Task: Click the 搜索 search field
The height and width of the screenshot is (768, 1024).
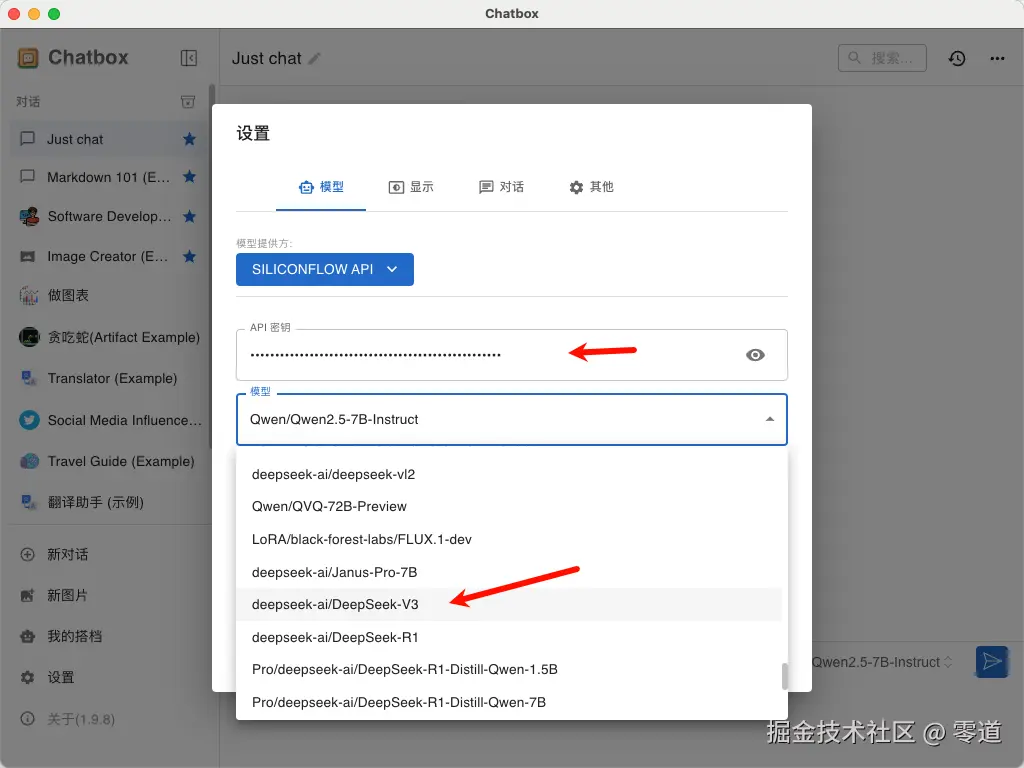Action: [882, 58]
